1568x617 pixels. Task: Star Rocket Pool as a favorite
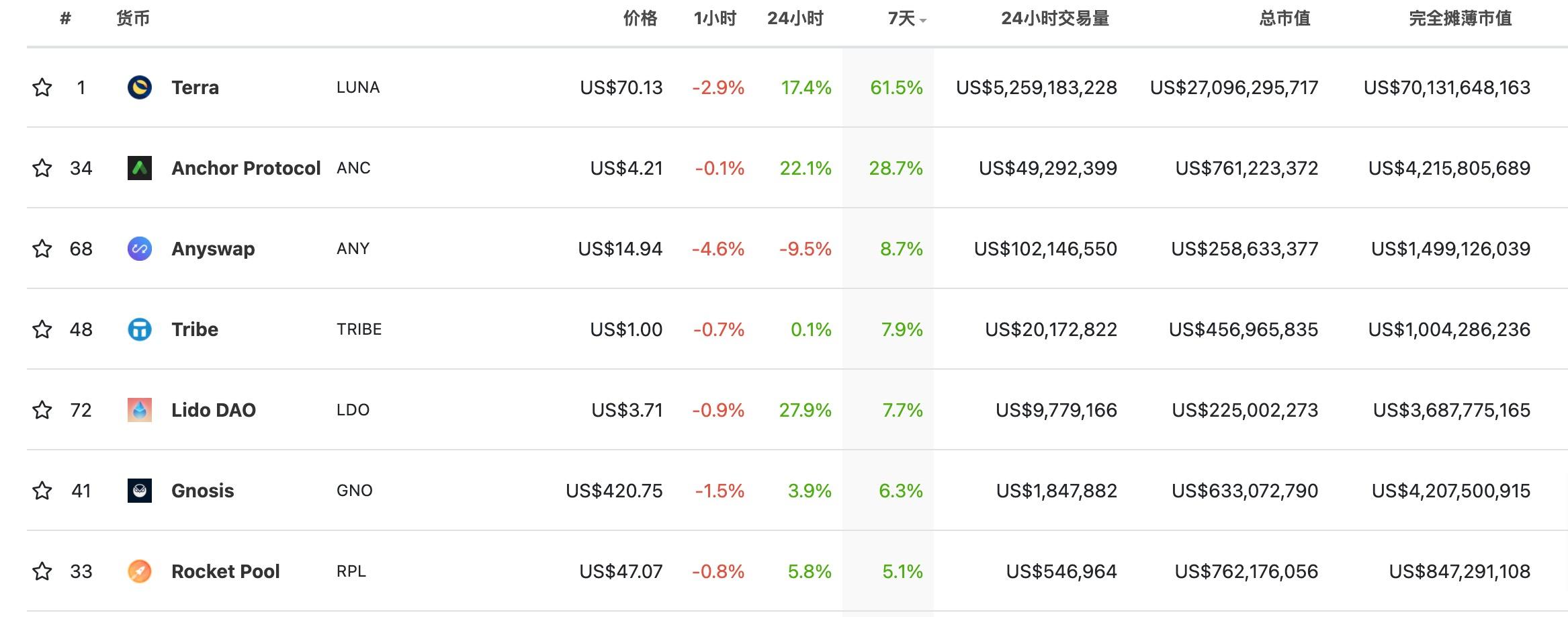click(x=42, y=571)
